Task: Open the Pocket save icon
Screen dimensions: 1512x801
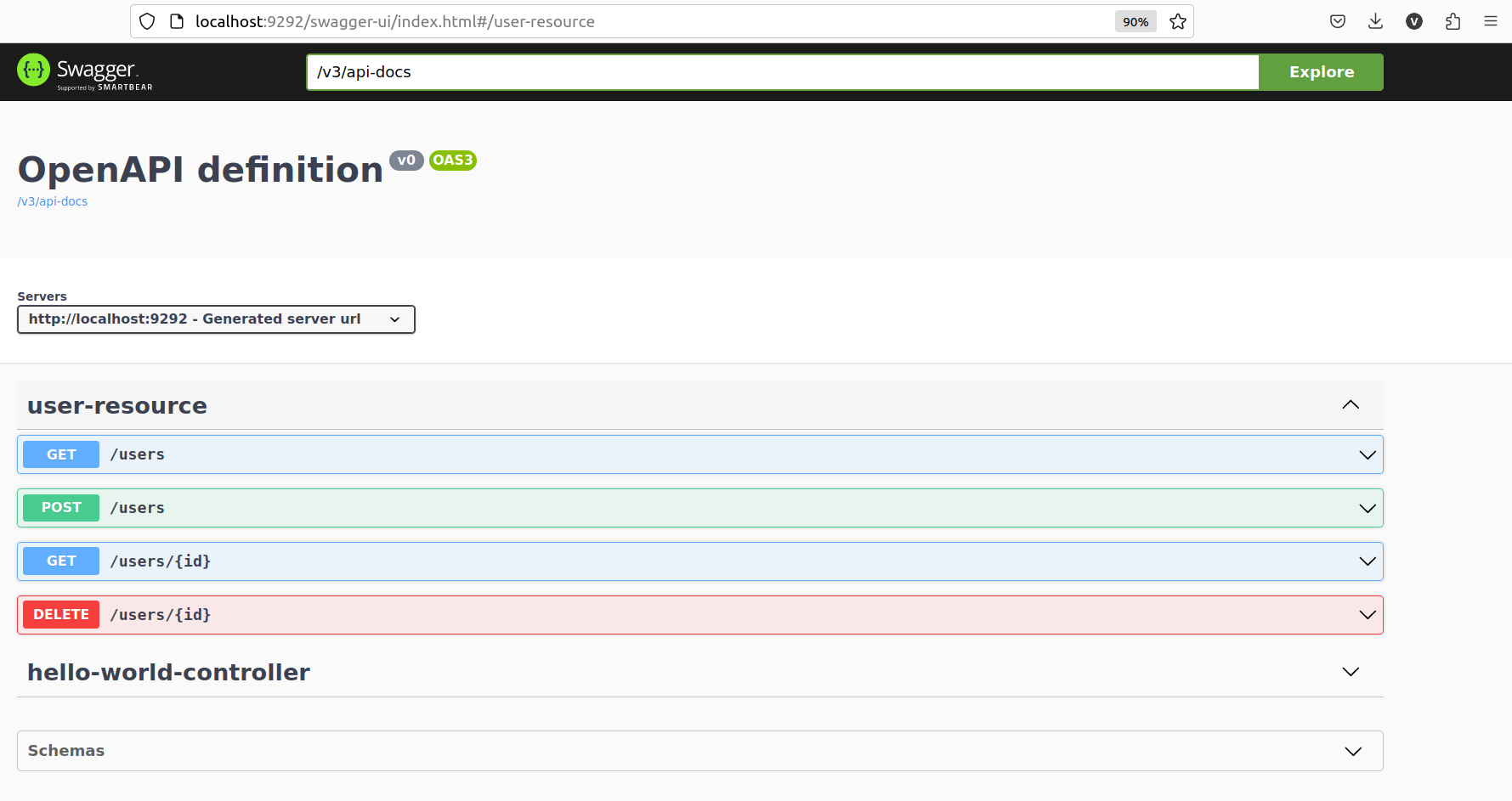Action: pos(1337,21)
